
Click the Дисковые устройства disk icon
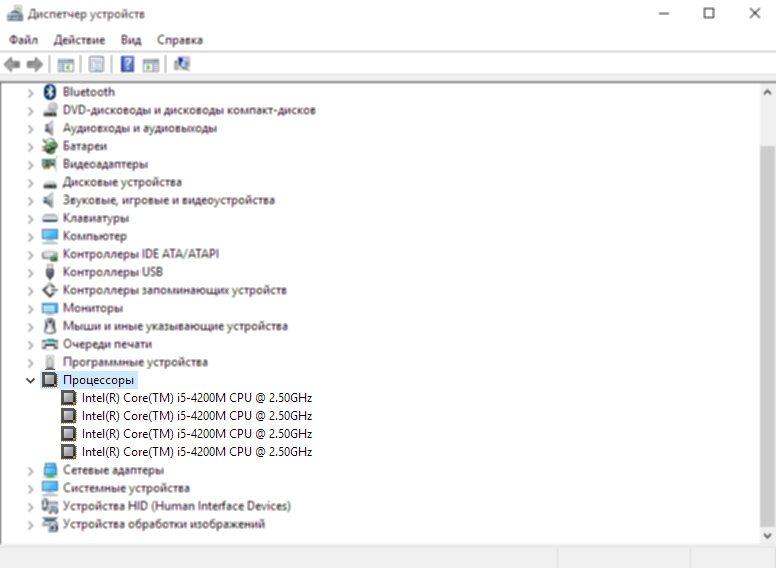(49, 183)
